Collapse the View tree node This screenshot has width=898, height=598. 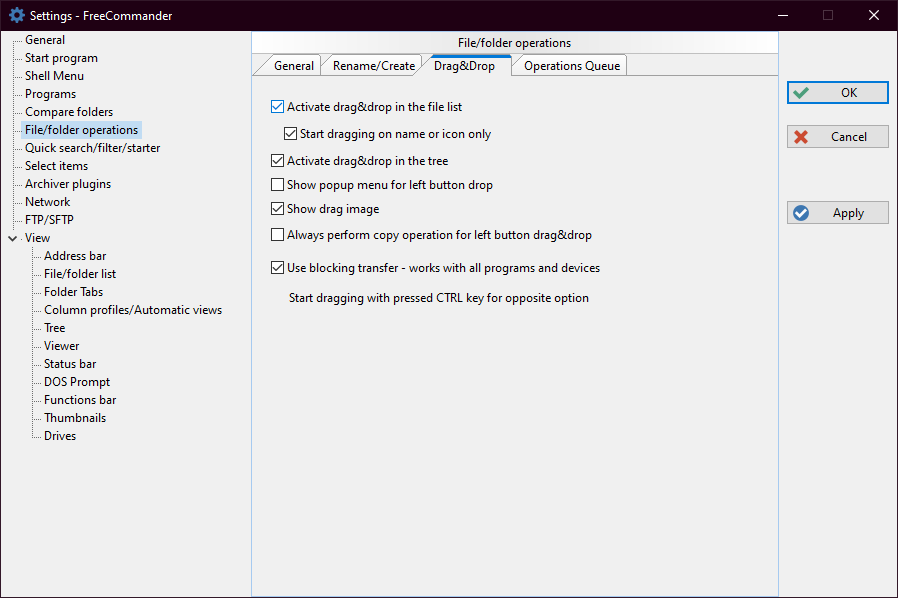12,239
